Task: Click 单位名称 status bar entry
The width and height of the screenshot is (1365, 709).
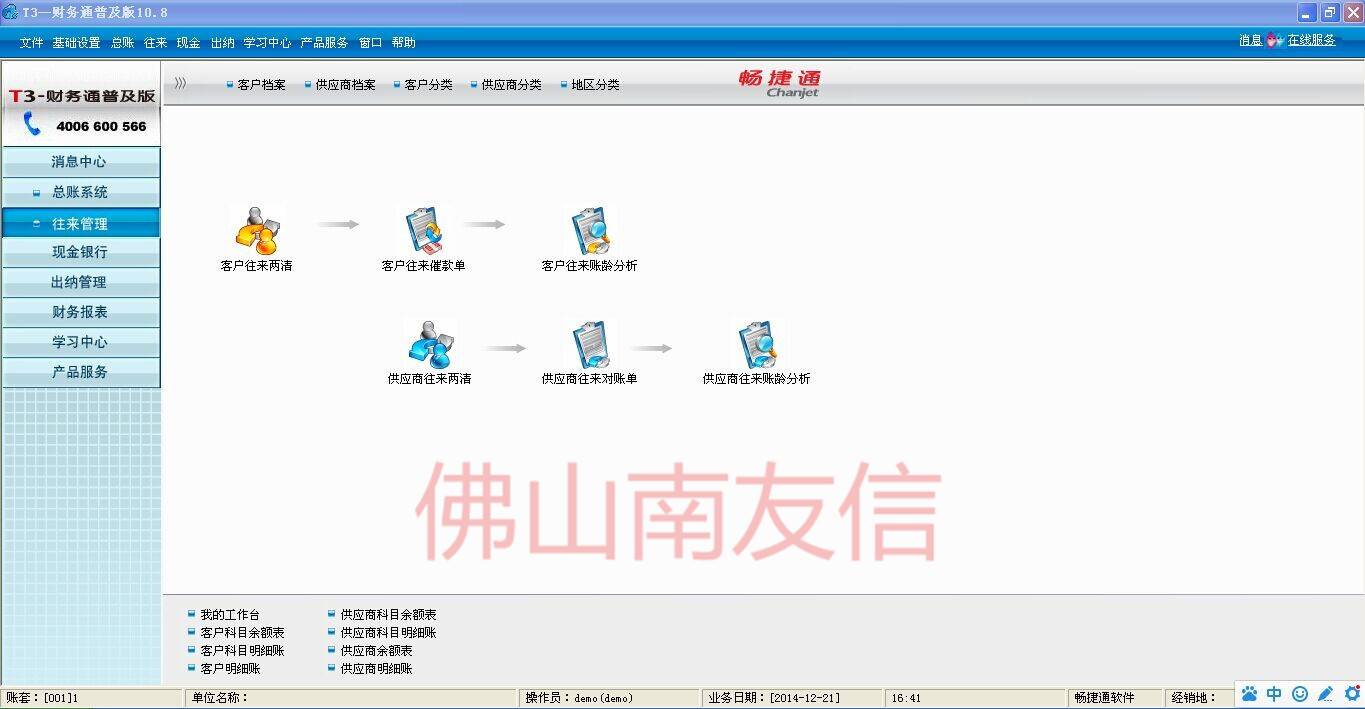Action: pos(220,698)
